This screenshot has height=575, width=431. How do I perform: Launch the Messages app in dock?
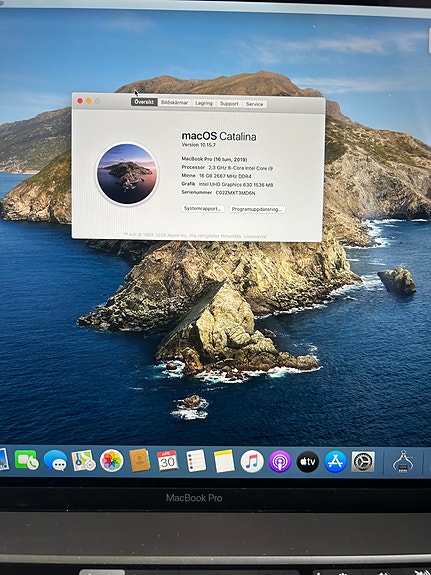tap(55, 460)
